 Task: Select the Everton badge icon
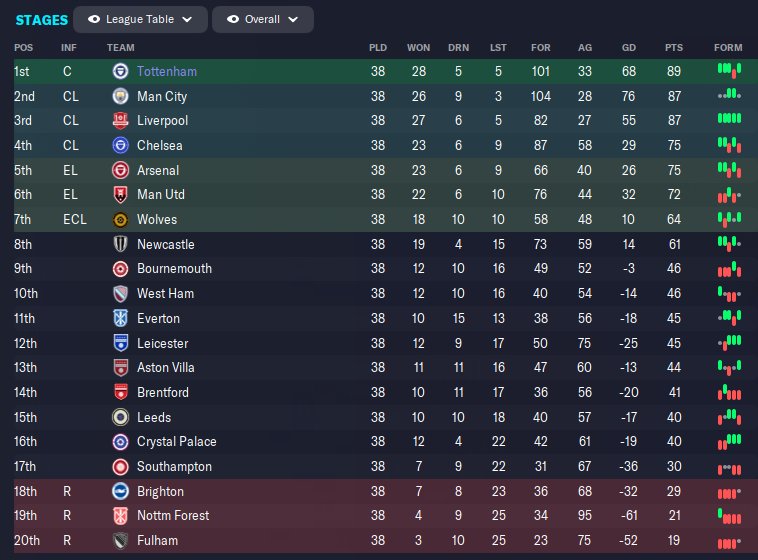click(x=120, y=318)
